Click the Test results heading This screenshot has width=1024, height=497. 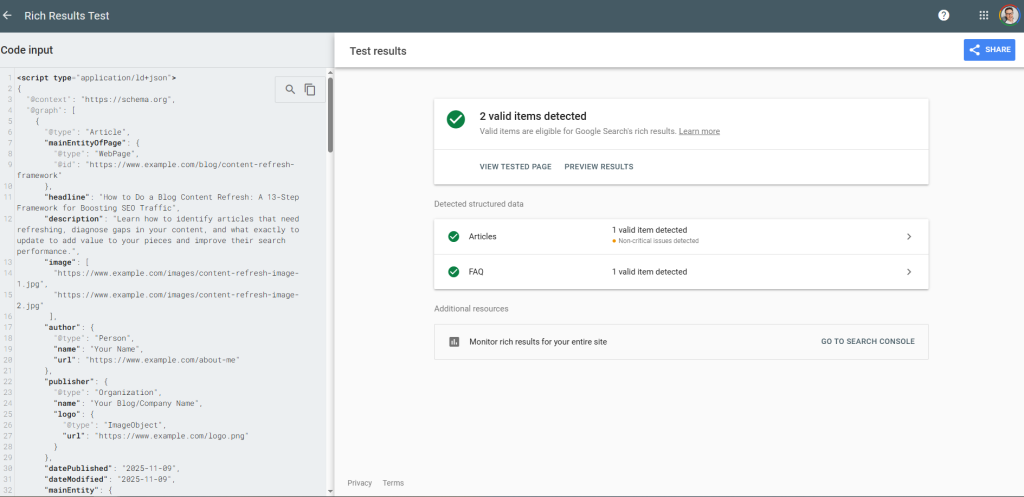(378, 51)
